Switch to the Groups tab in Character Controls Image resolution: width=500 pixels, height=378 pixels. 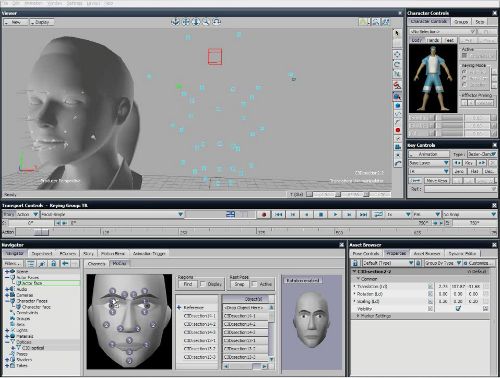461,22
